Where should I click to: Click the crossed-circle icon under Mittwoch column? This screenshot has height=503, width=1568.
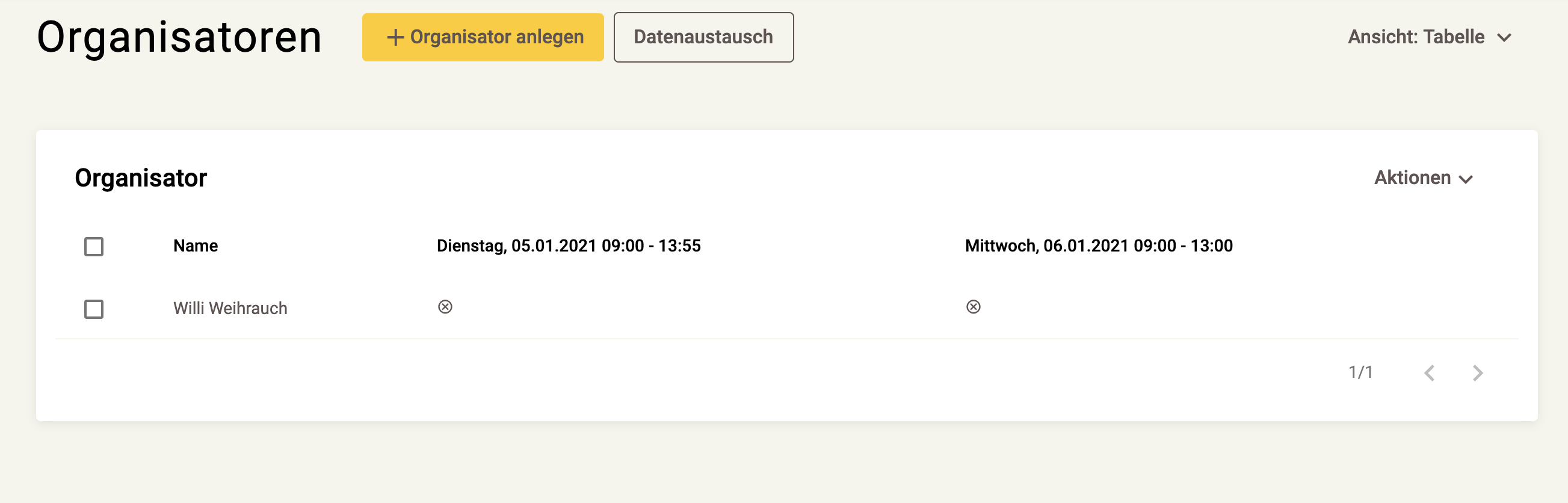974,307
